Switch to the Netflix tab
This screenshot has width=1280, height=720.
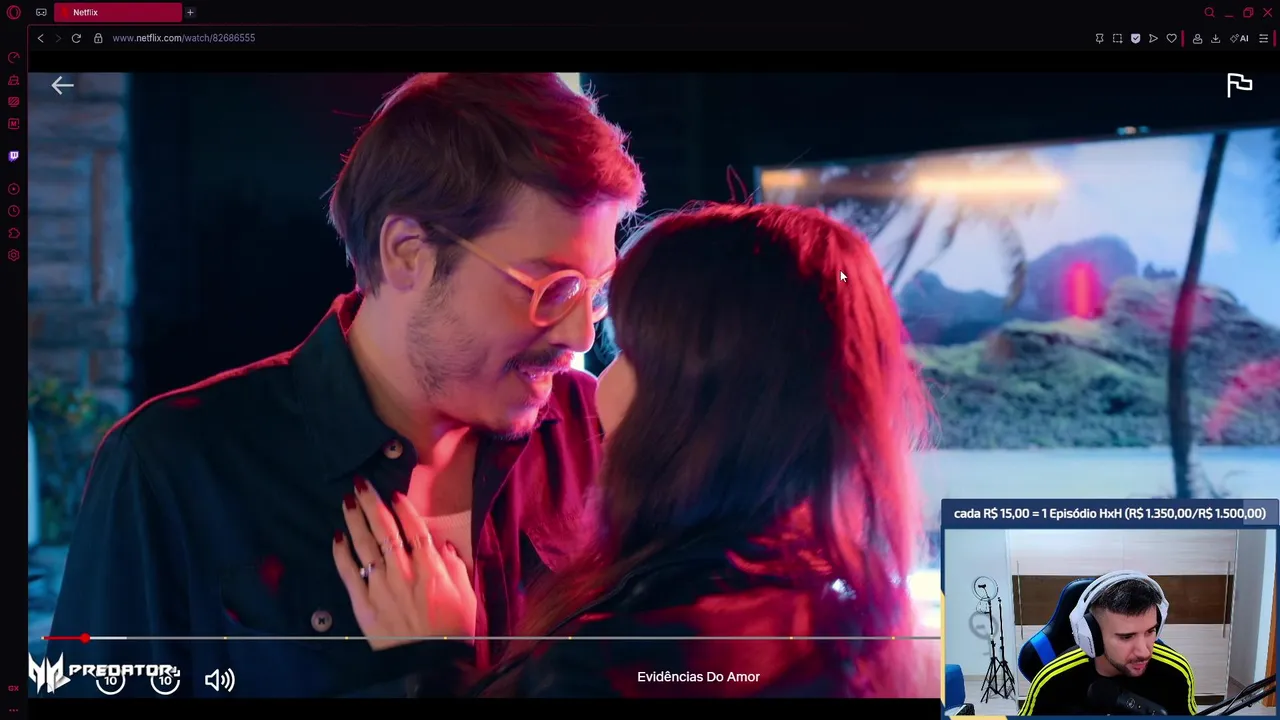click(x=118, y=13)
